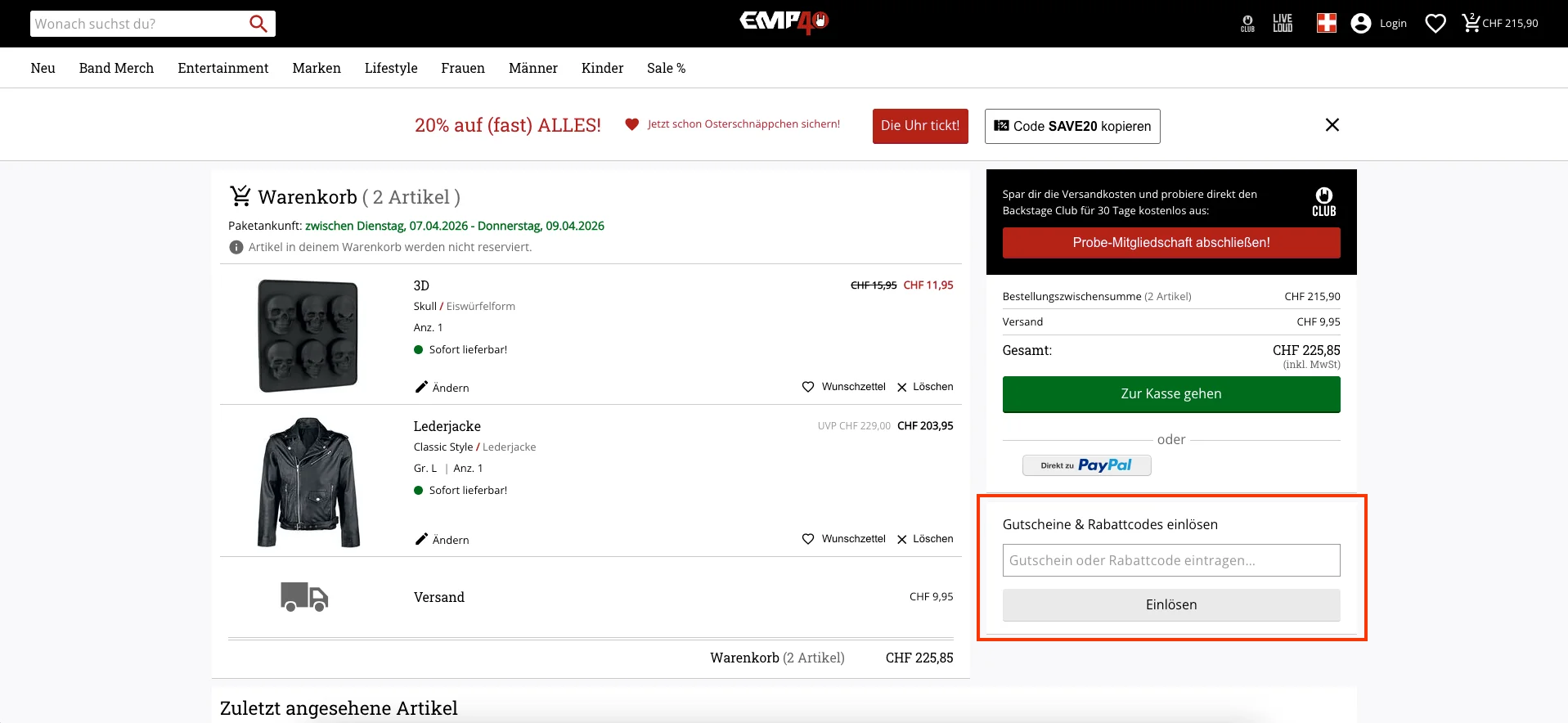Click the search magnifier icon
The image size is (1568, 723).
(258, 24)
